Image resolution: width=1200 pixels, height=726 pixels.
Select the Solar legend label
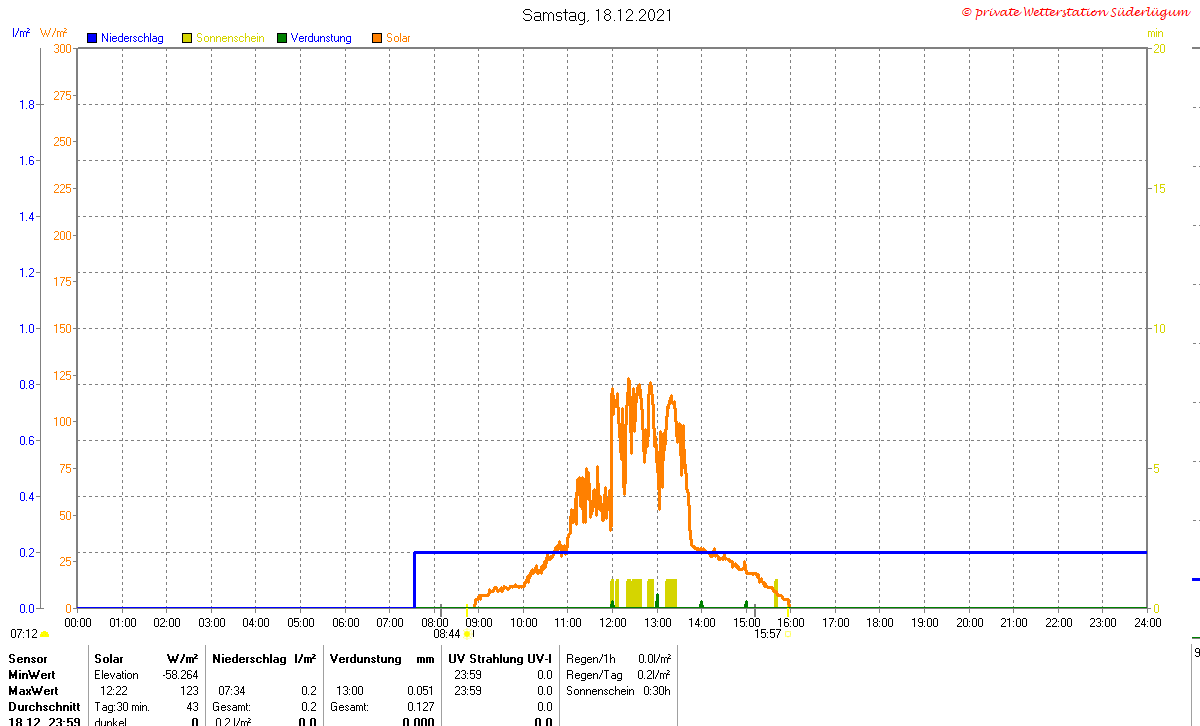click(398, 38)
